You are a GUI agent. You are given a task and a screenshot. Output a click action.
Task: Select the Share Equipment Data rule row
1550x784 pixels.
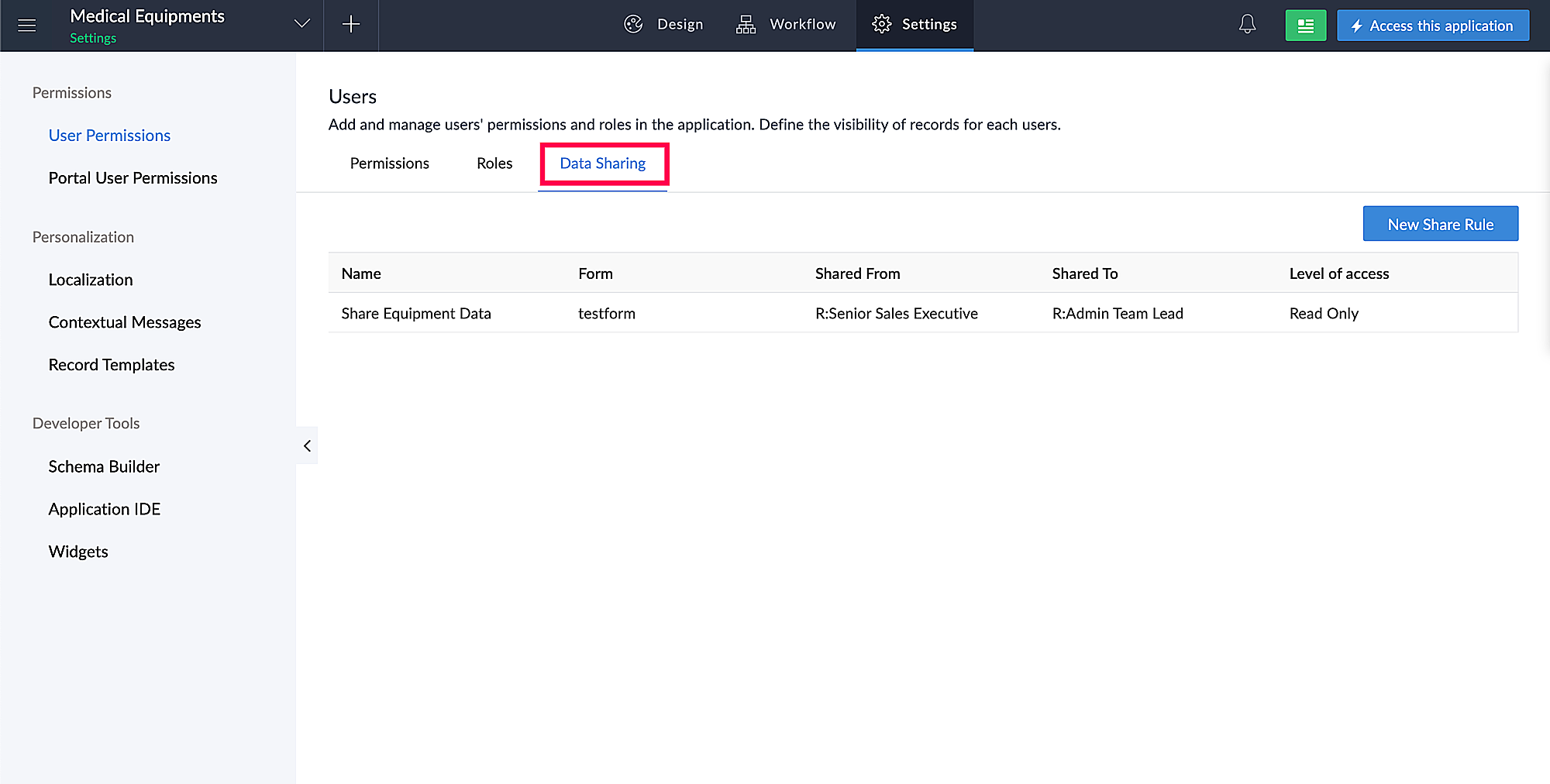pos(416,314)
